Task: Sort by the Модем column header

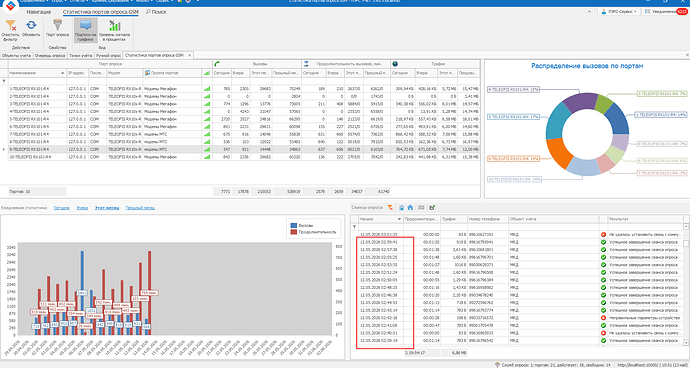Action: pyautogui.click(x=125, y=73)
